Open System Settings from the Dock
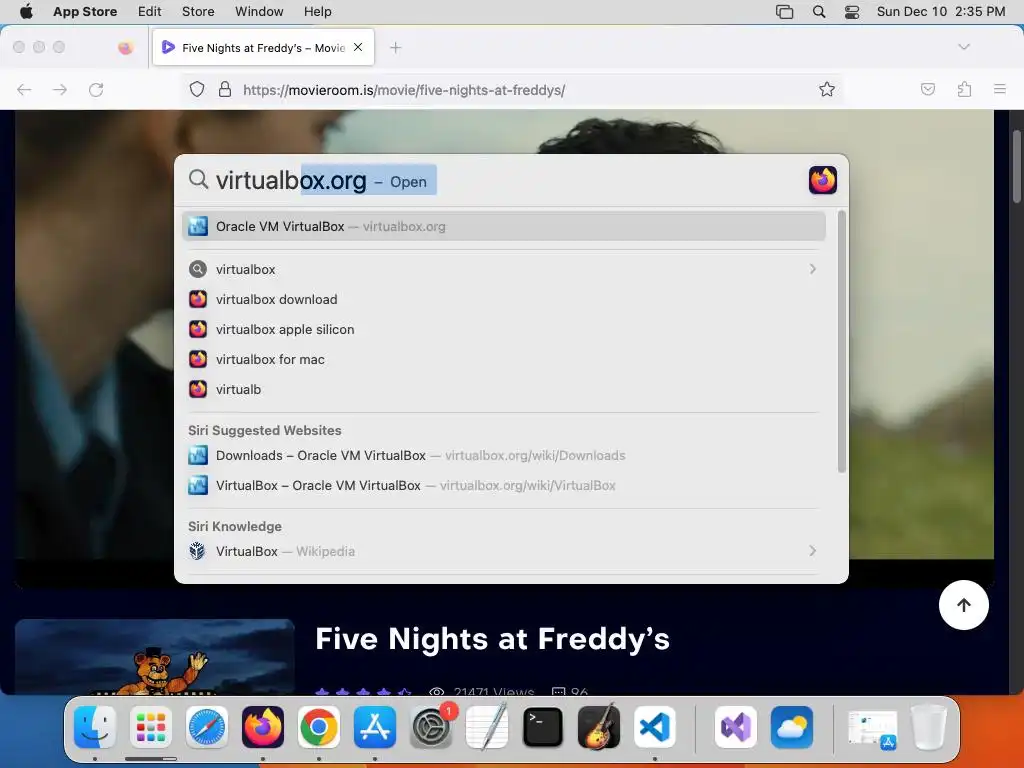 tap(431, 727)
